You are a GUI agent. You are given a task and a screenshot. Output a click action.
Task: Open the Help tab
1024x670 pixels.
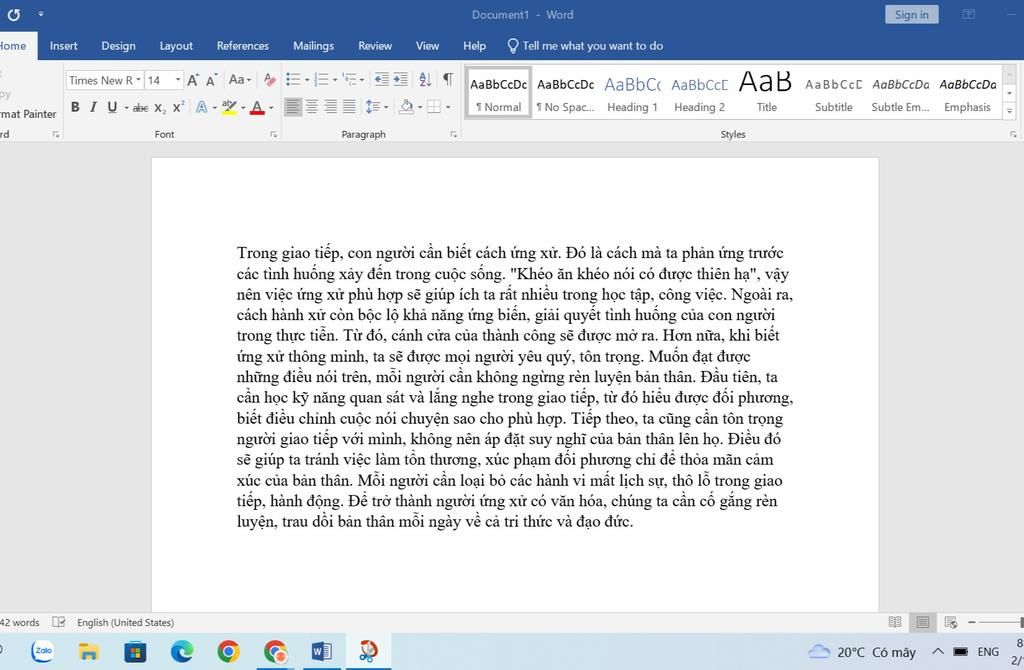[x=474, y=46]
